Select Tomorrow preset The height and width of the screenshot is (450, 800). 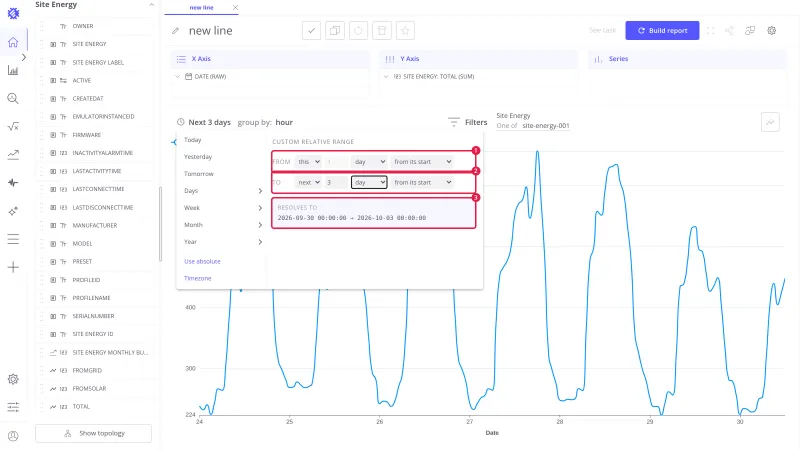click(x=198, y=174)
